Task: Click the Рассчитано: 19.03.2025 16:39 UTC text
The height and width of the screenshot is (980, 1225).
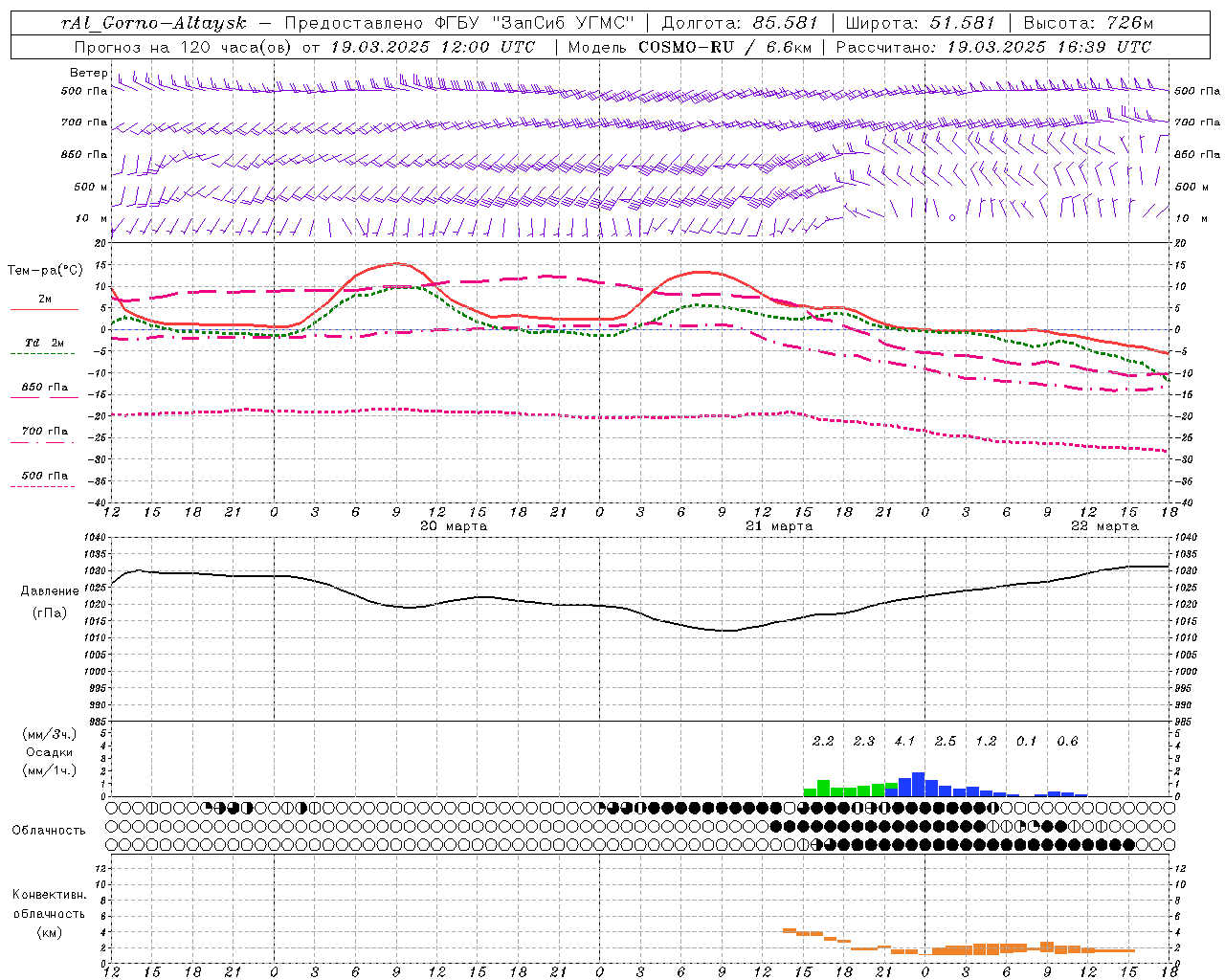Action: coord(993,47)
